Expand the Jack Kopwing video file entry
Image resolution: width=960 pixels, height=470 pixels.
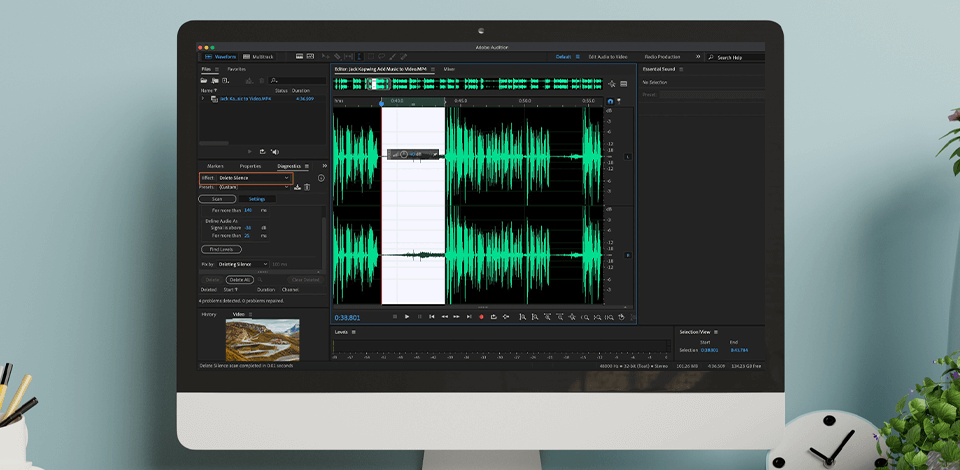(203, 99)
